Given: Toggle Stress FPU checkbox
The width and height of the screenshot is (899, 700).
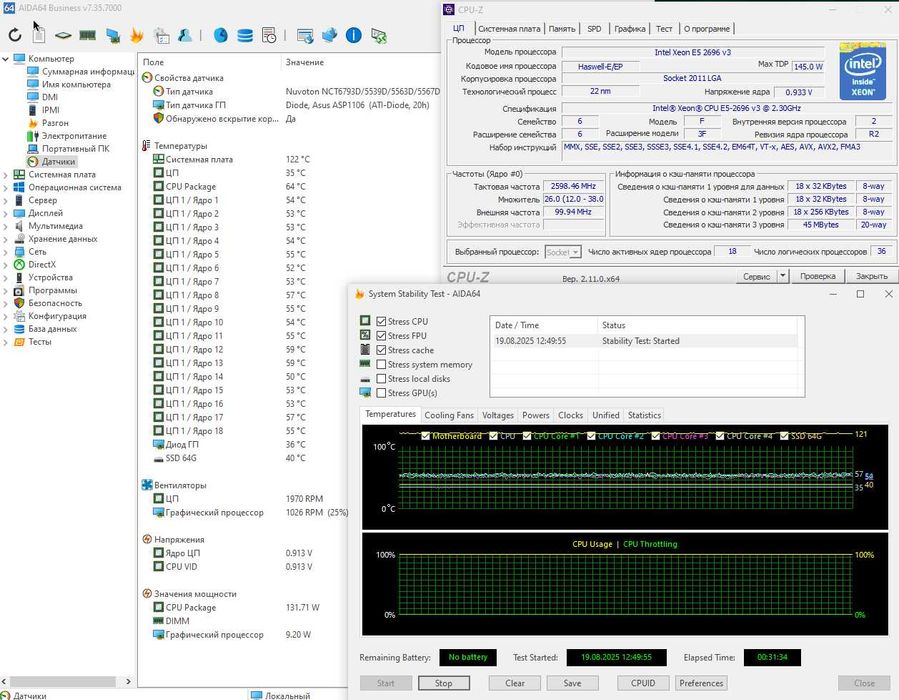Looking at the screenshot, I should click(x=381, y=336).
